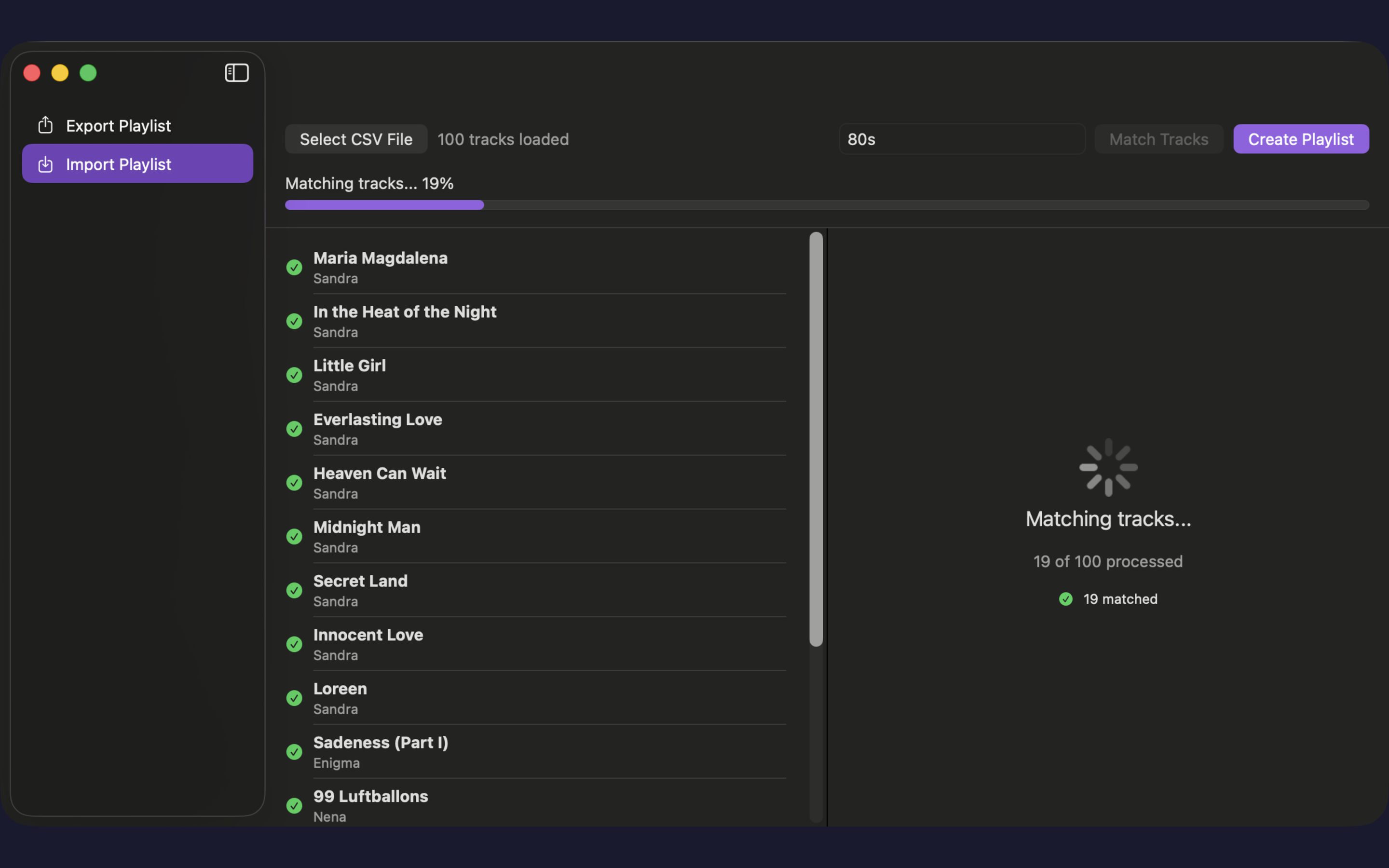Toggle the sidebar visibility icon
This screenshot has width=1389, height=868.
tap(236, 72)
